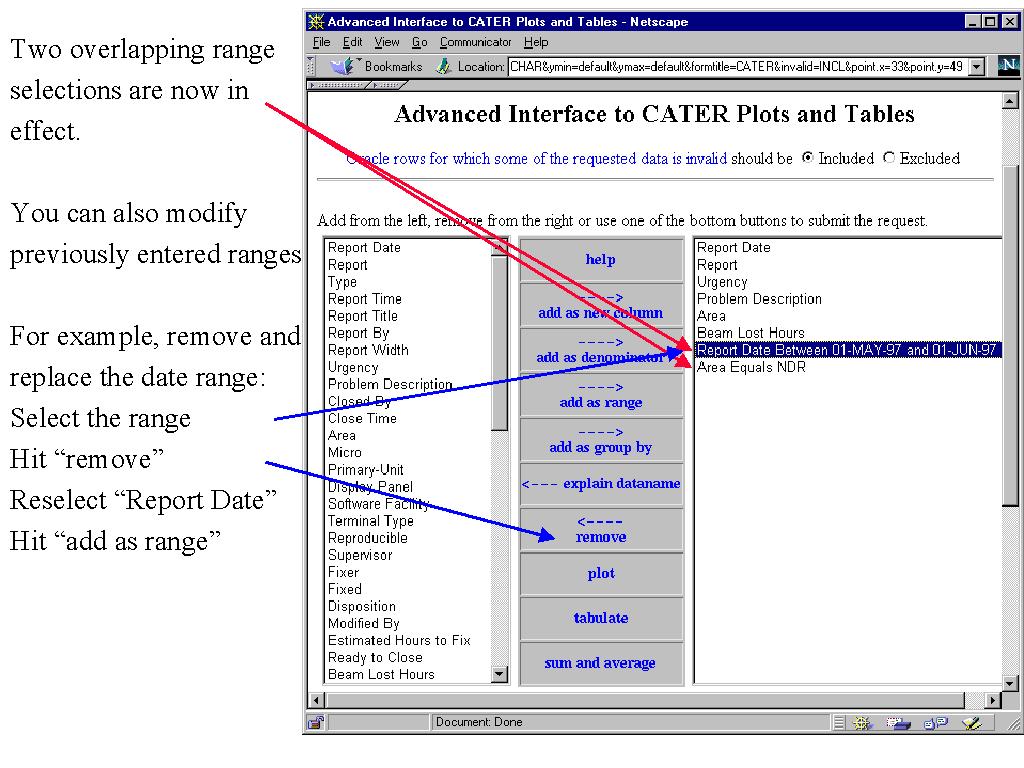The image size is (1024, 768).
Task: Open Navigator from the component bar icon
Action: point(863,722)
